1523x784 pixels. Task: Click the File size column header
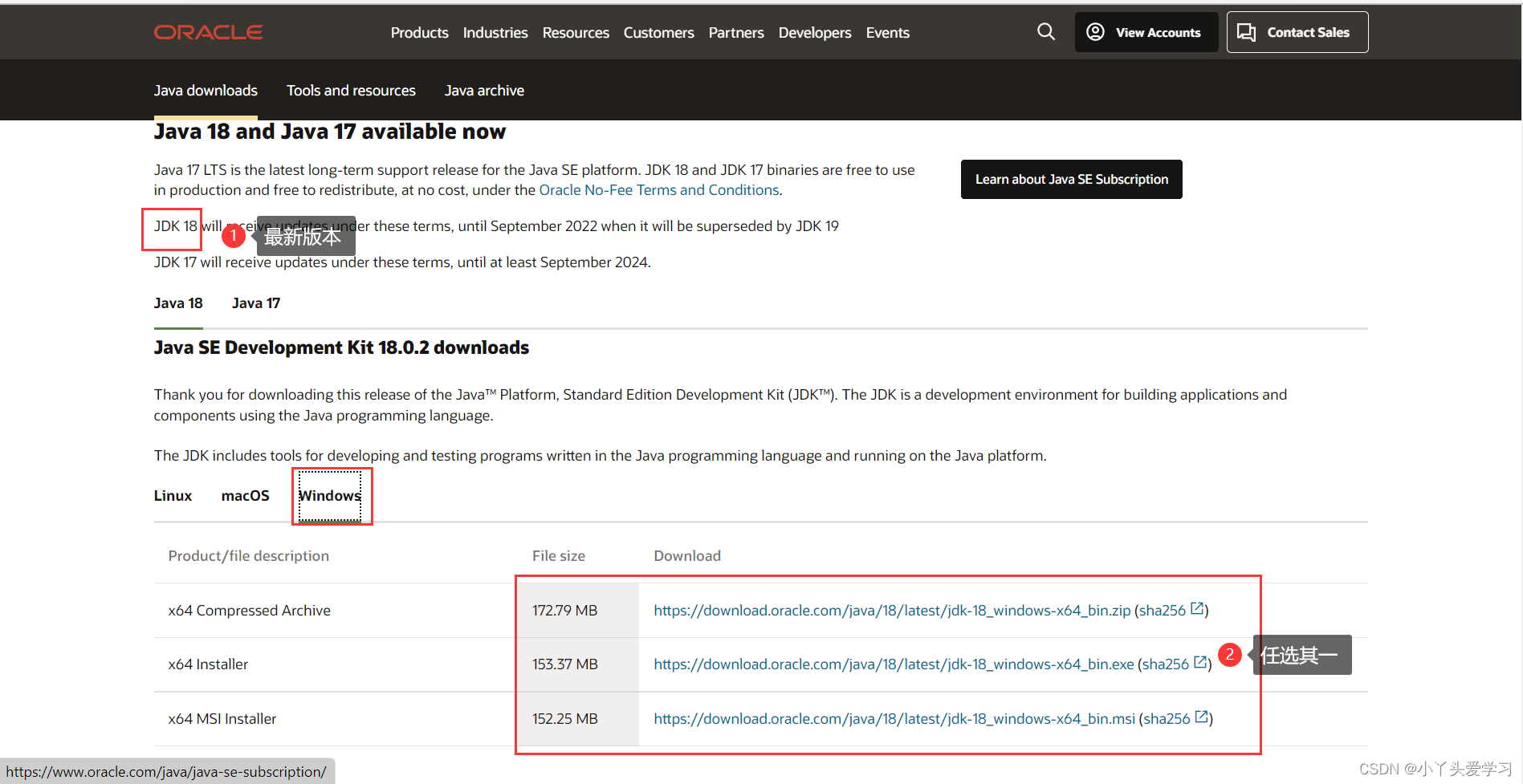point(558,556)
